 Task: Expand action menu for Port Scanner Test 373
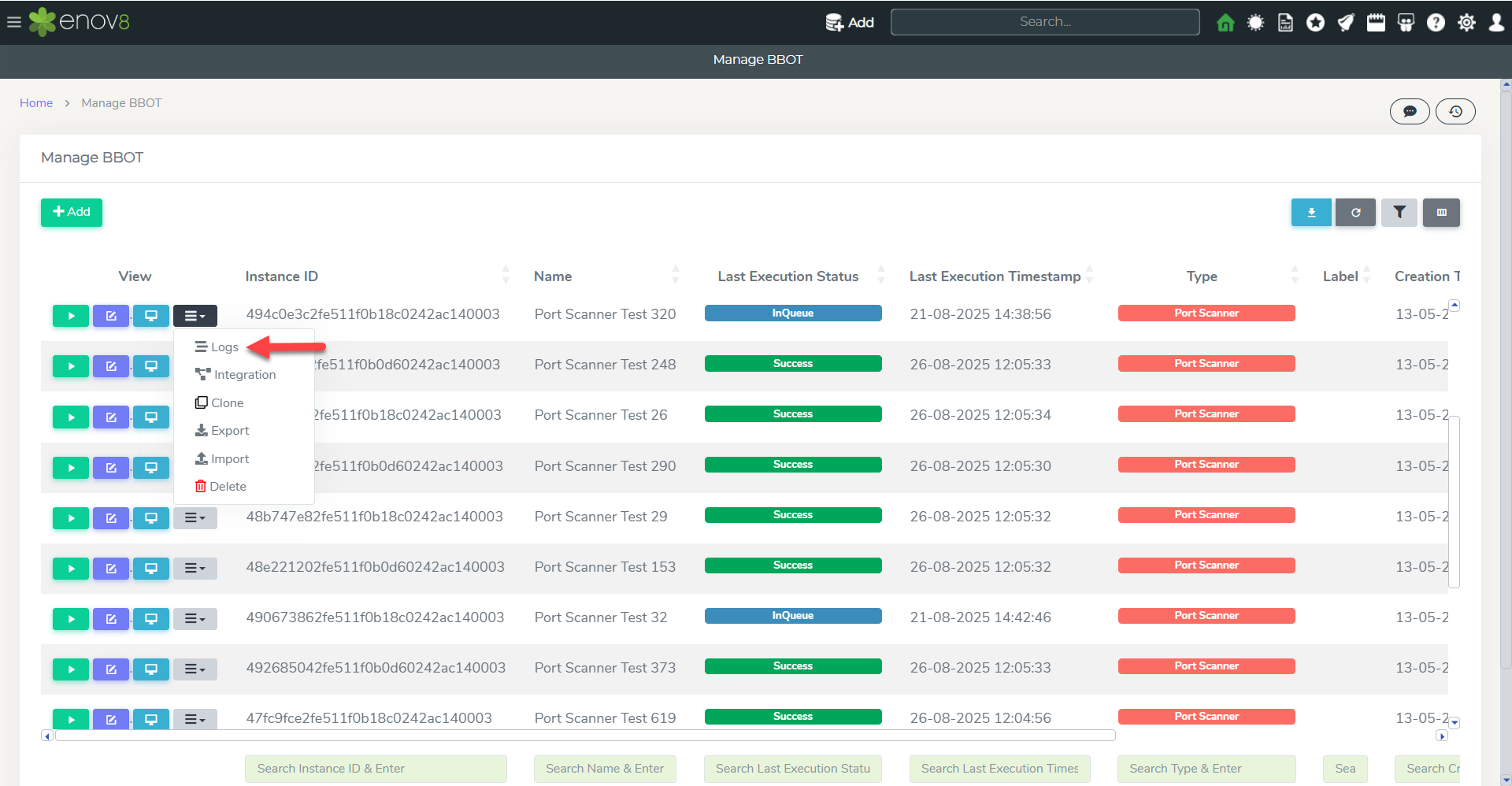coord(195,669)
